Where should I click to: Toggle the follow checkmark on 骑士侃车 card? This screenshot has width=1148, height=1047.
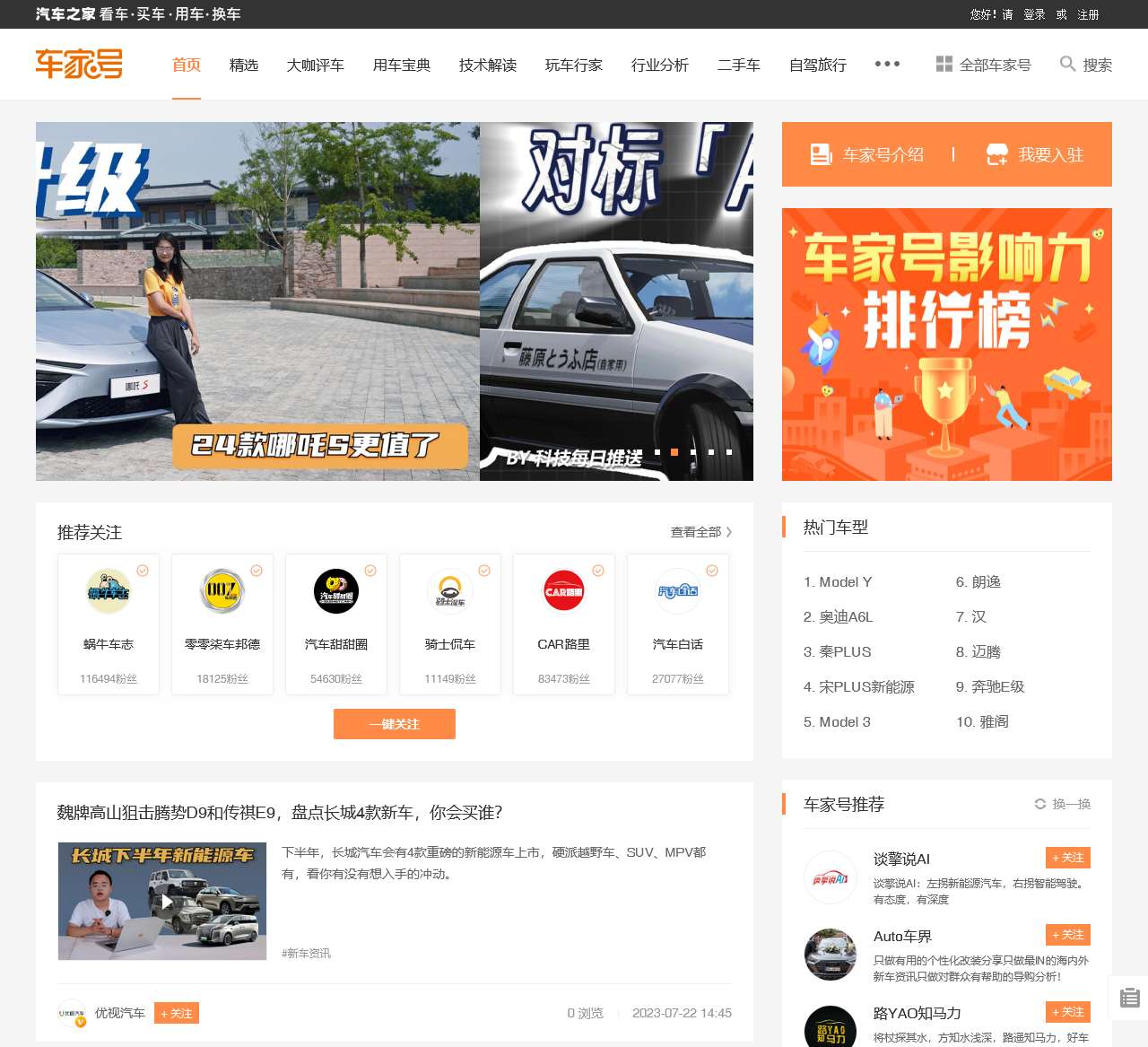(x=484, y=571)
